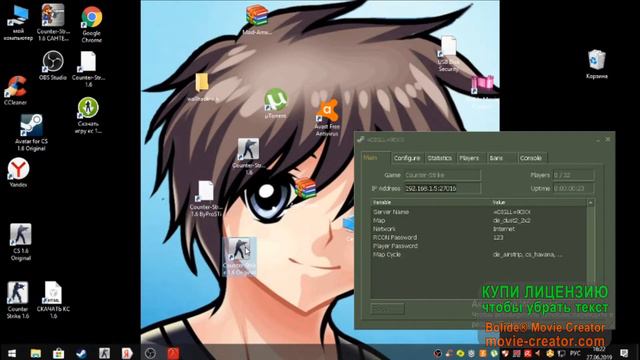Open File Explorer from the taskbar
The height and width of the screenshot is (360, 640).
coord(36,353)
